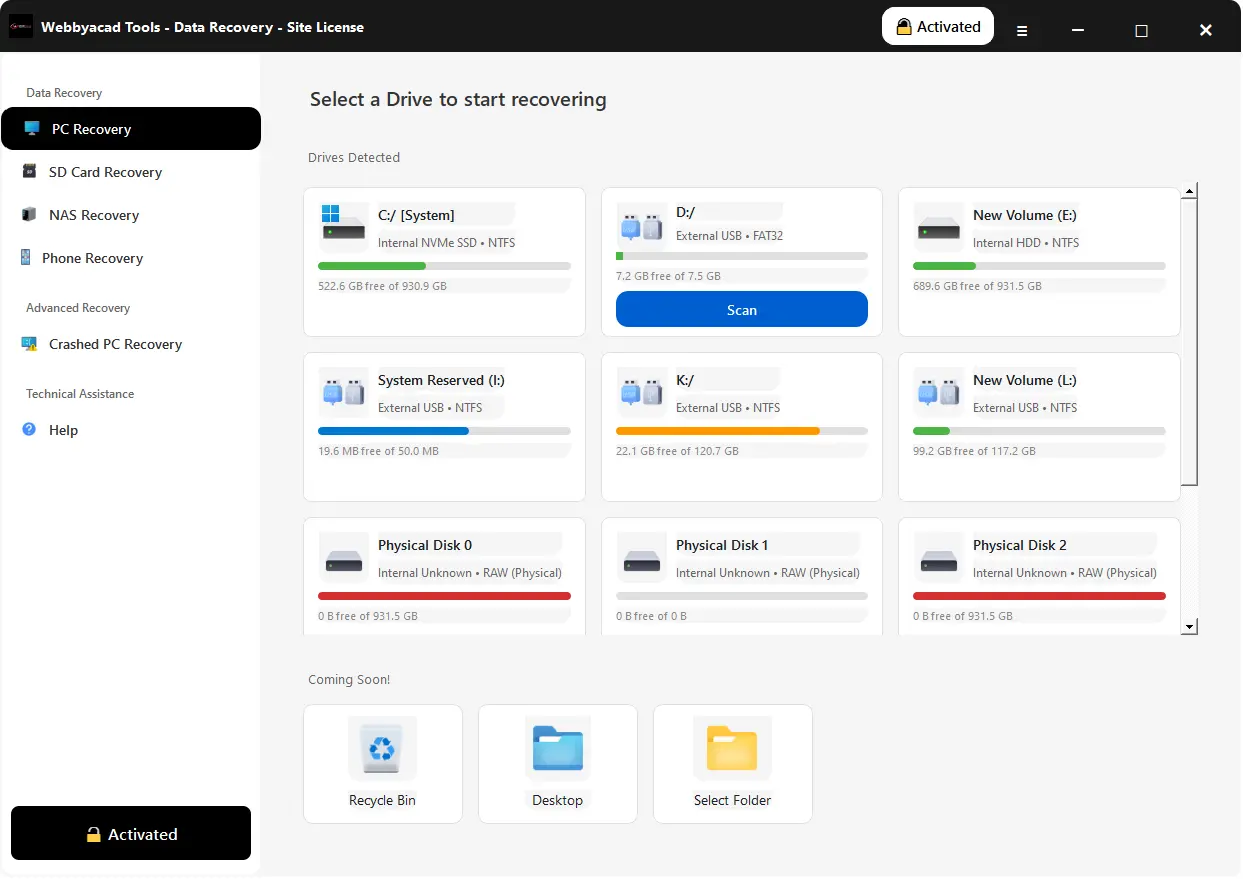The width and height of the screenshot is (1243, 879).
Task: Open the NAS Recovery section
Action: point(94,215)
